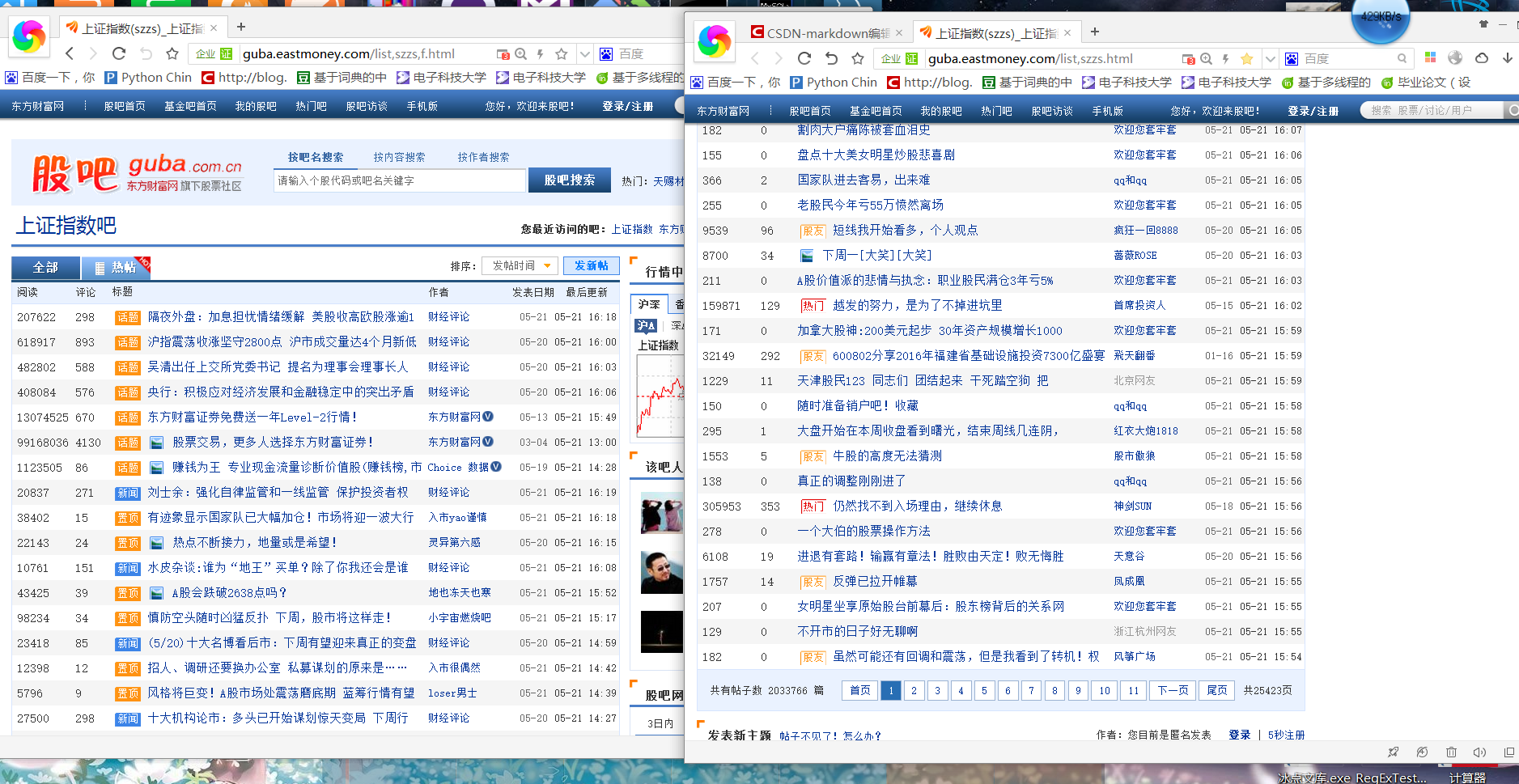Click lightning speed-mode icon in left address bar
The image size is (1519, 784).
coord(541,54)
